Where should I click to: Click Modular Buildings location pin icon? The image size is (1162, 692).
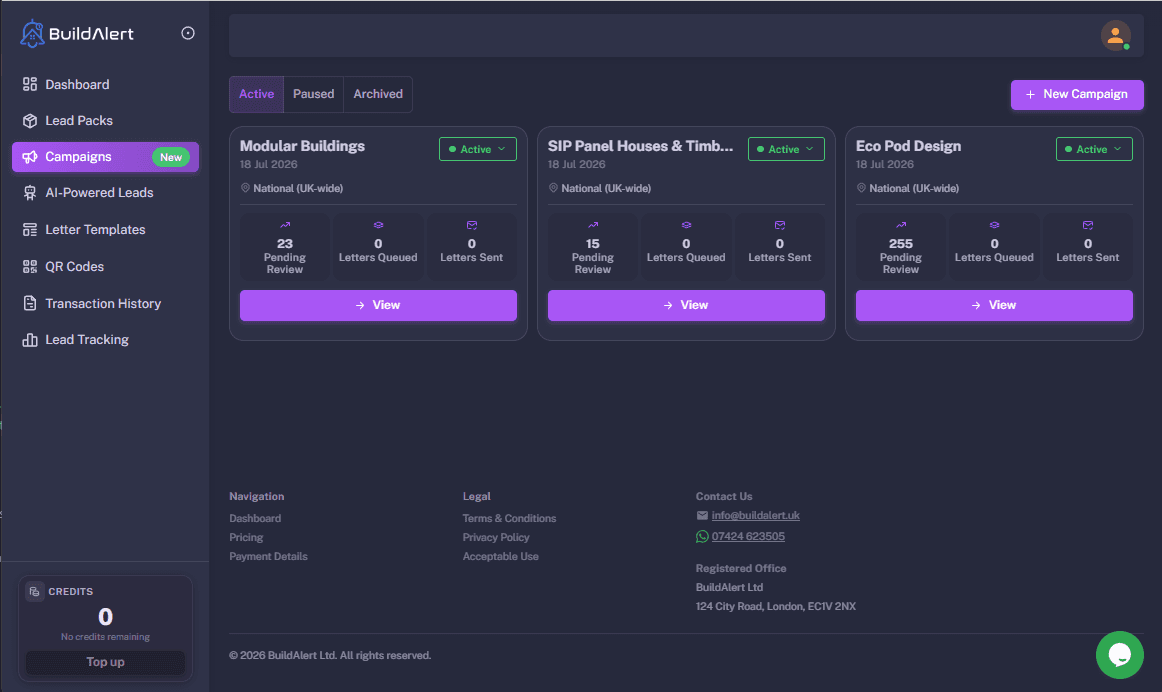[x=245, y=188]
